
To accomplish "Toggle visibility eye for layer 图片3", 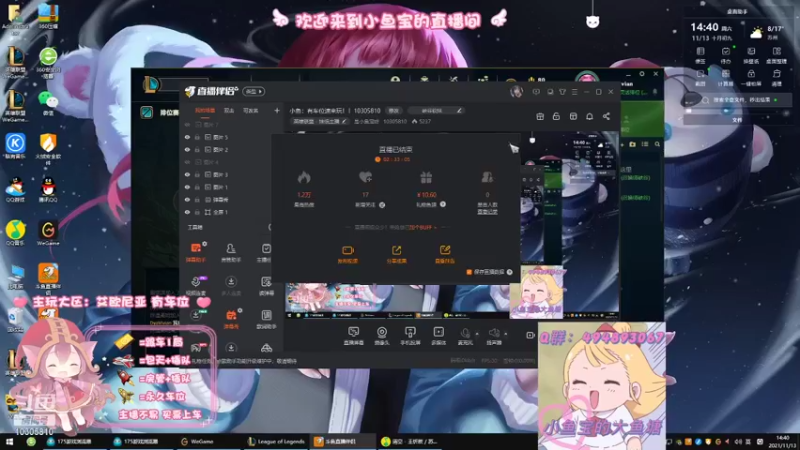I will click(187, 174).
